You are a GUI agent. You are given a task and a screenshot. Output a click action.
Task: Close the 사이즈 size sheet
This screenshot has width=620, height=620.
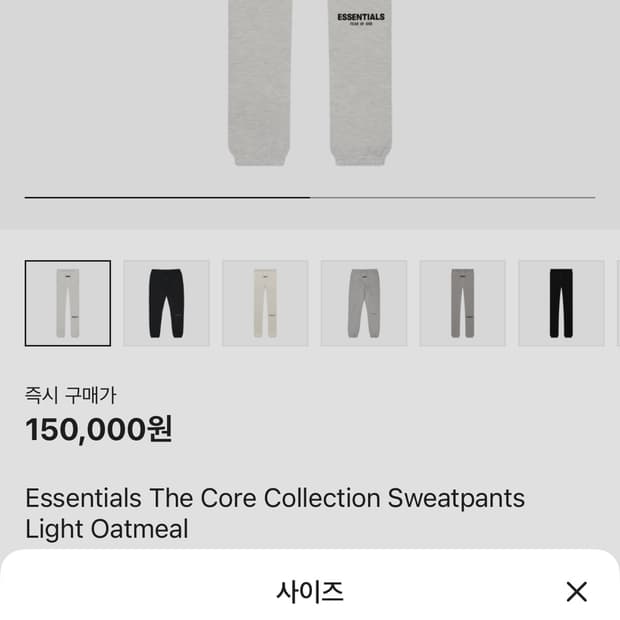click(576, 591)
